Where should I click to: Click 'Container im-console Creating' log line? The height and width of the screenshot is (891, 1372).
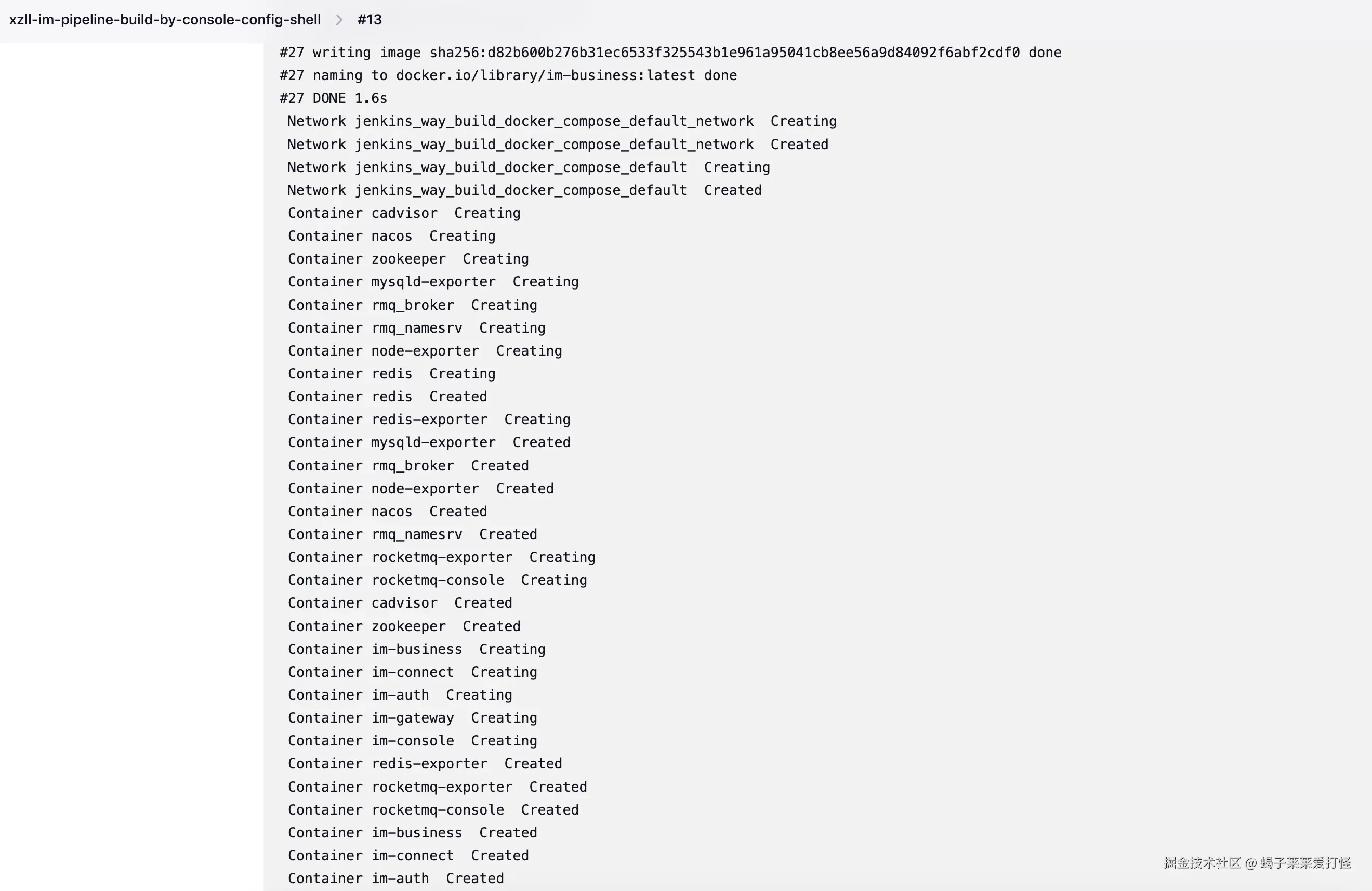[x=412, y=740]
